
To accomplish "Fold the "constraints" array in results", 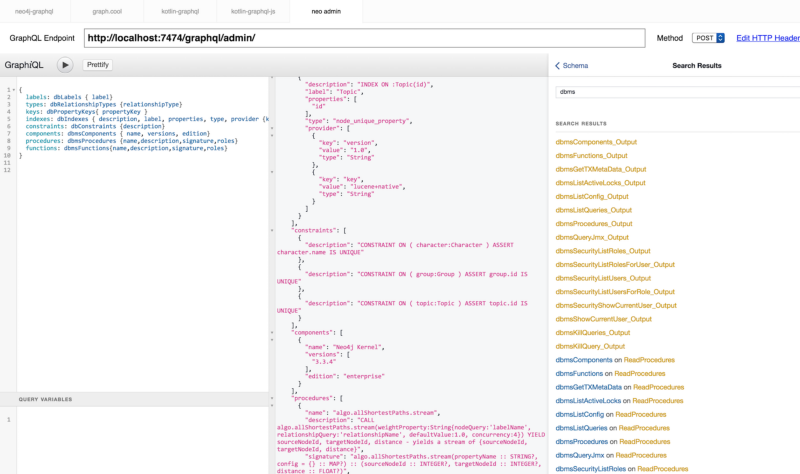I will tap(273, 229).
